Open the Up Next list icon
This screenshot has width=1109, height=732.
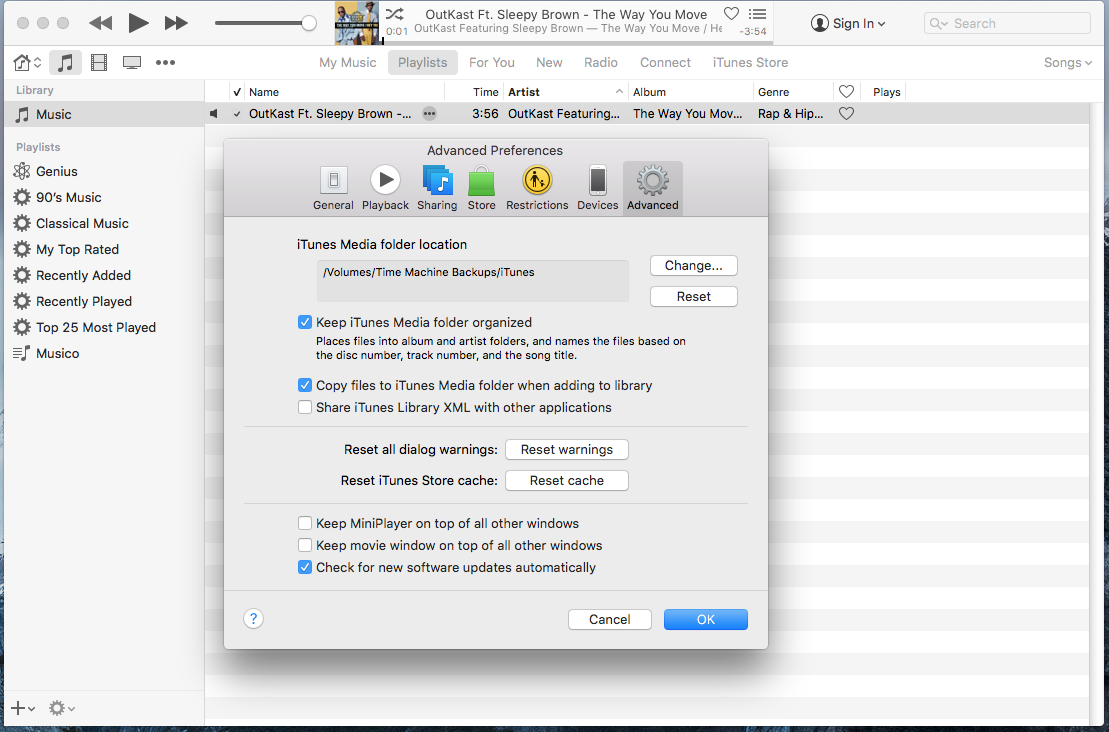[758, 14]
